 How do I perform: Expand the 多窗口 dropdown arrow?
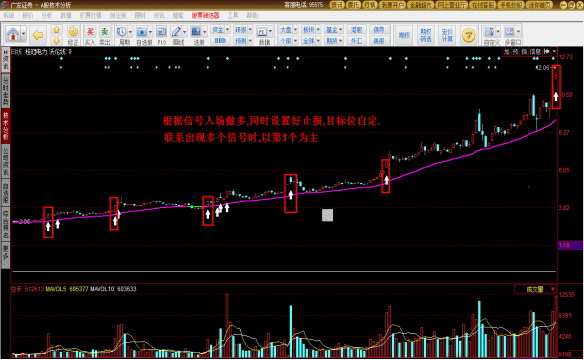click(x=518, y=32)
